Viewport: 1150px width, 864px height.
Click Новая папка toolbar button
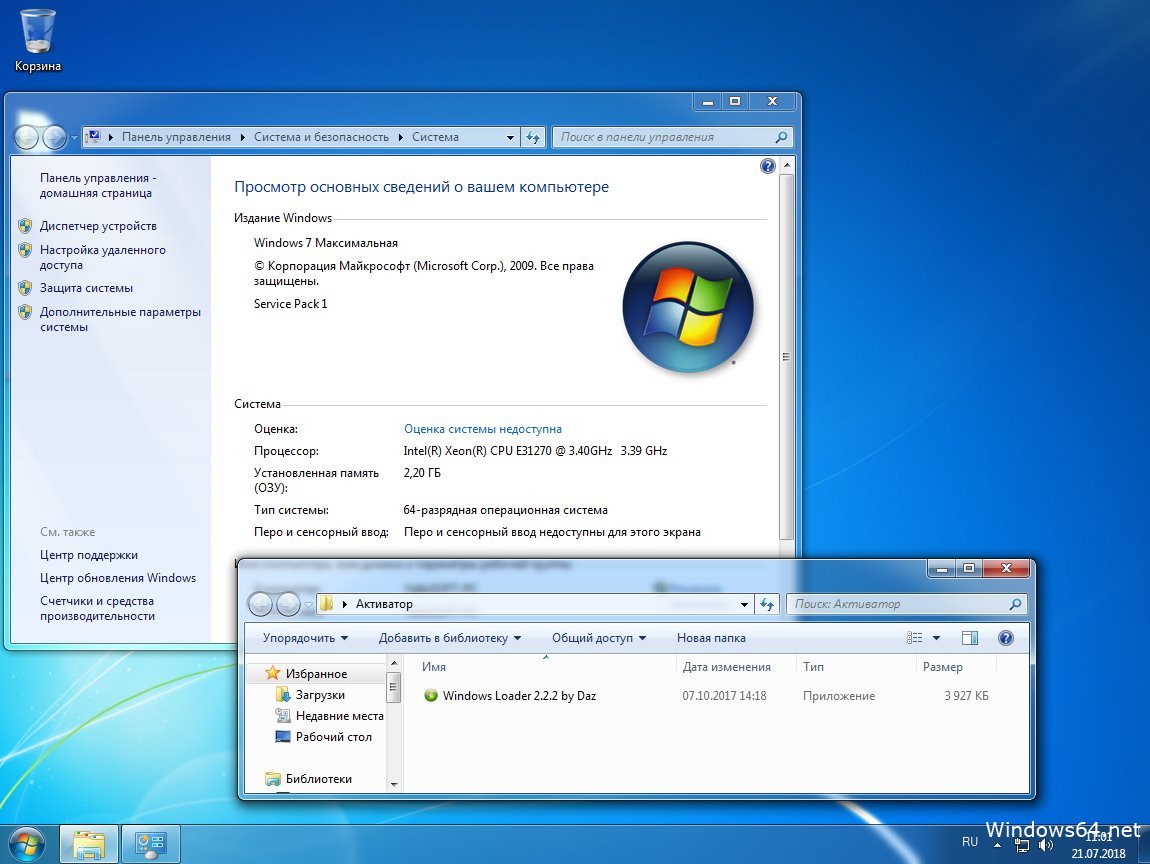coord(711,638)
